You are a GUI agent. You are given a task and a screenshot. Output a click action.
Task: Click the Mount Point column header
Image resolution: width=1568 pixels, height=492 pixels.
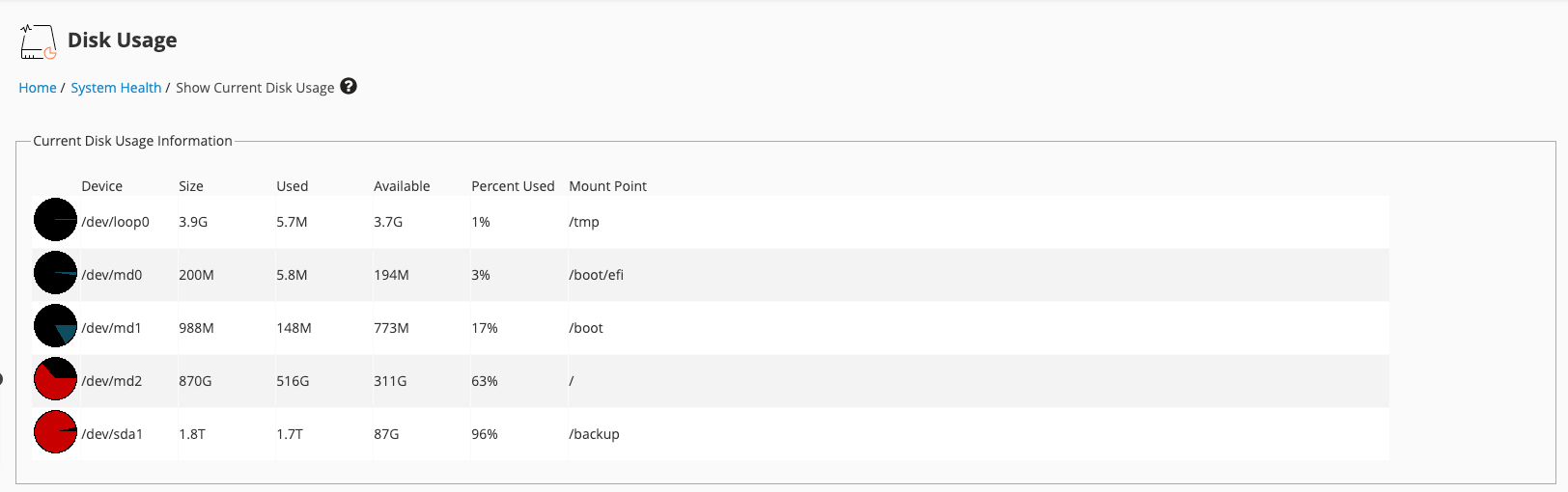[607, 186]
